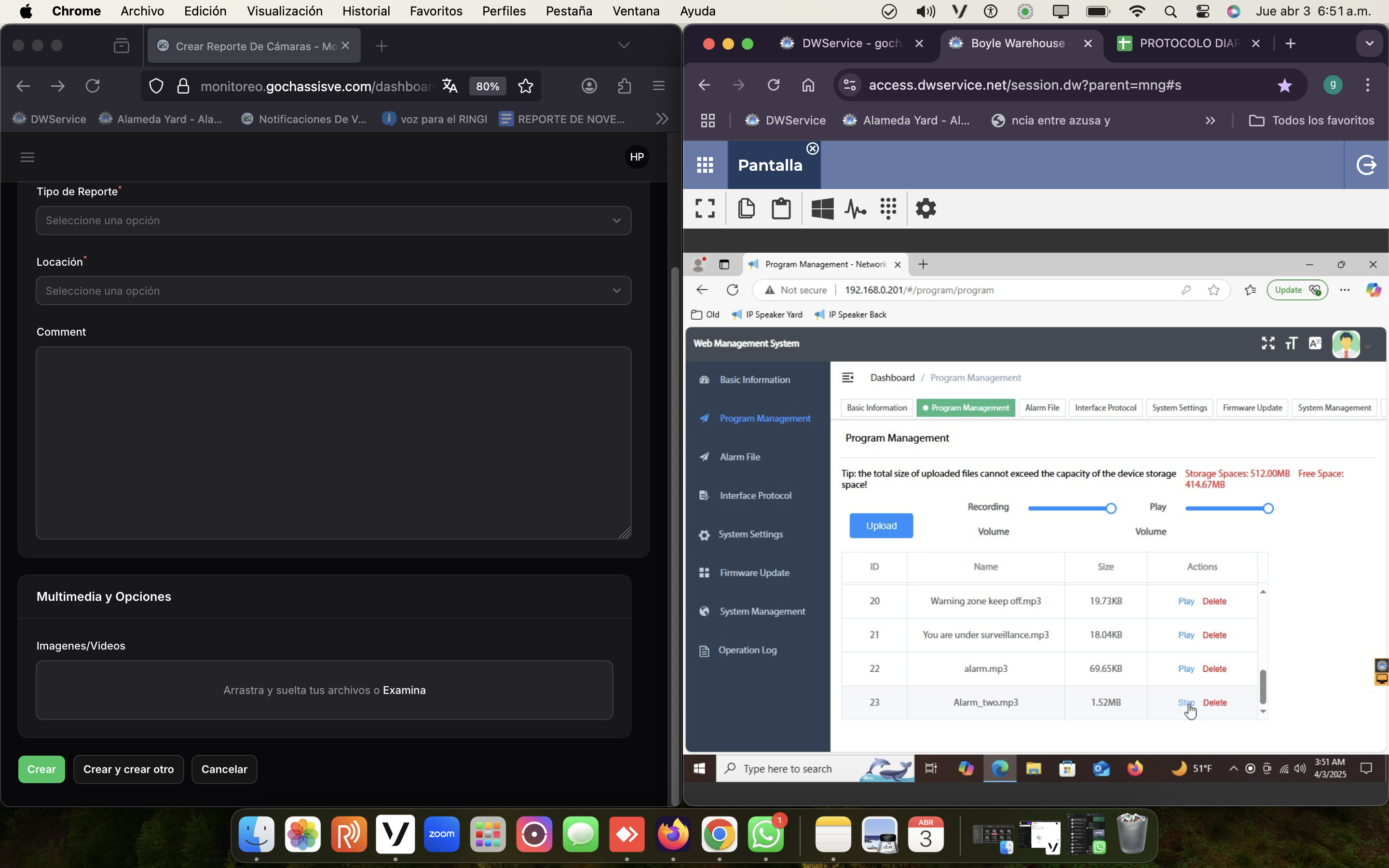1389x868 pixels.
Task: Open IP Speaker Yard bookmark in Edge
Action: point(767,314)
